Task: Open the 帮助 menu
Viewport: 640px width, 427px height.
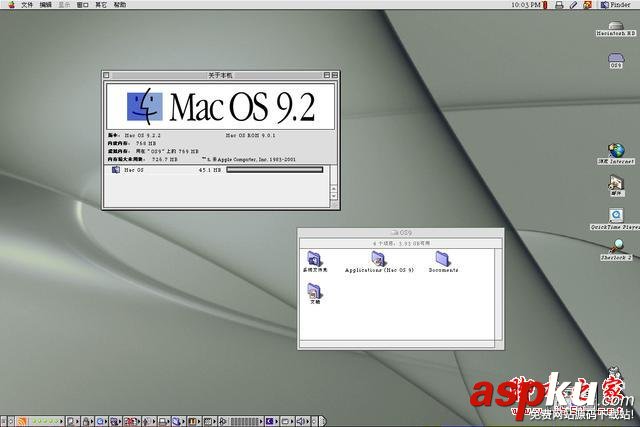Action: tap(120, 5)
